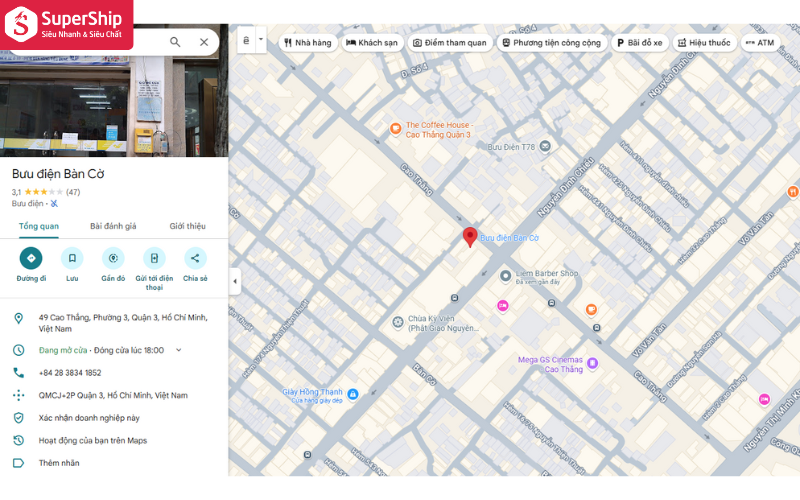Viewport: 800px width, 500px height.
Task: Clear the search with the X icon
Action: pos(204,42)
